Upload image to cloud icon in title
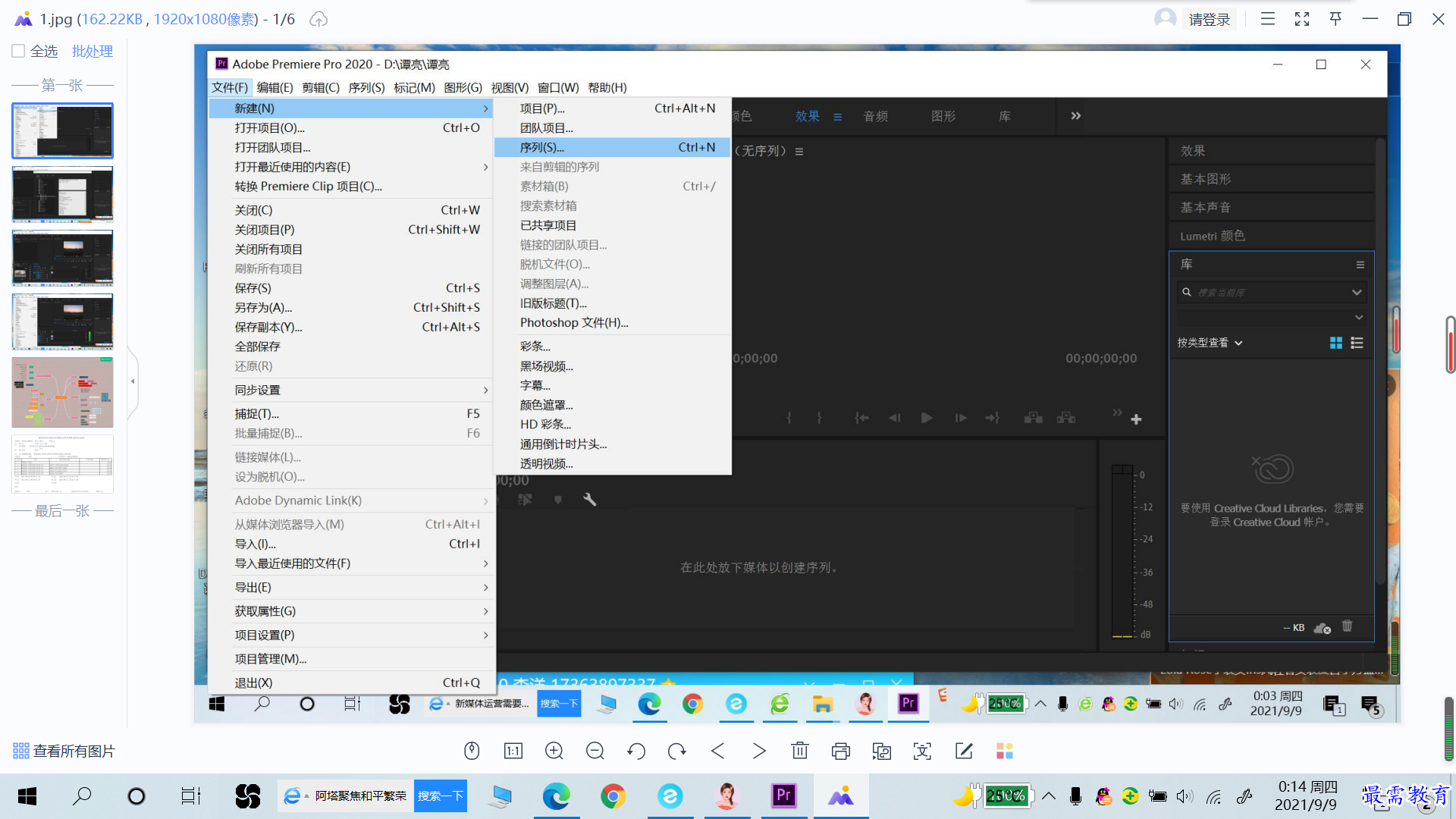Screen dimensions: 1456x819 coord(318,19)
